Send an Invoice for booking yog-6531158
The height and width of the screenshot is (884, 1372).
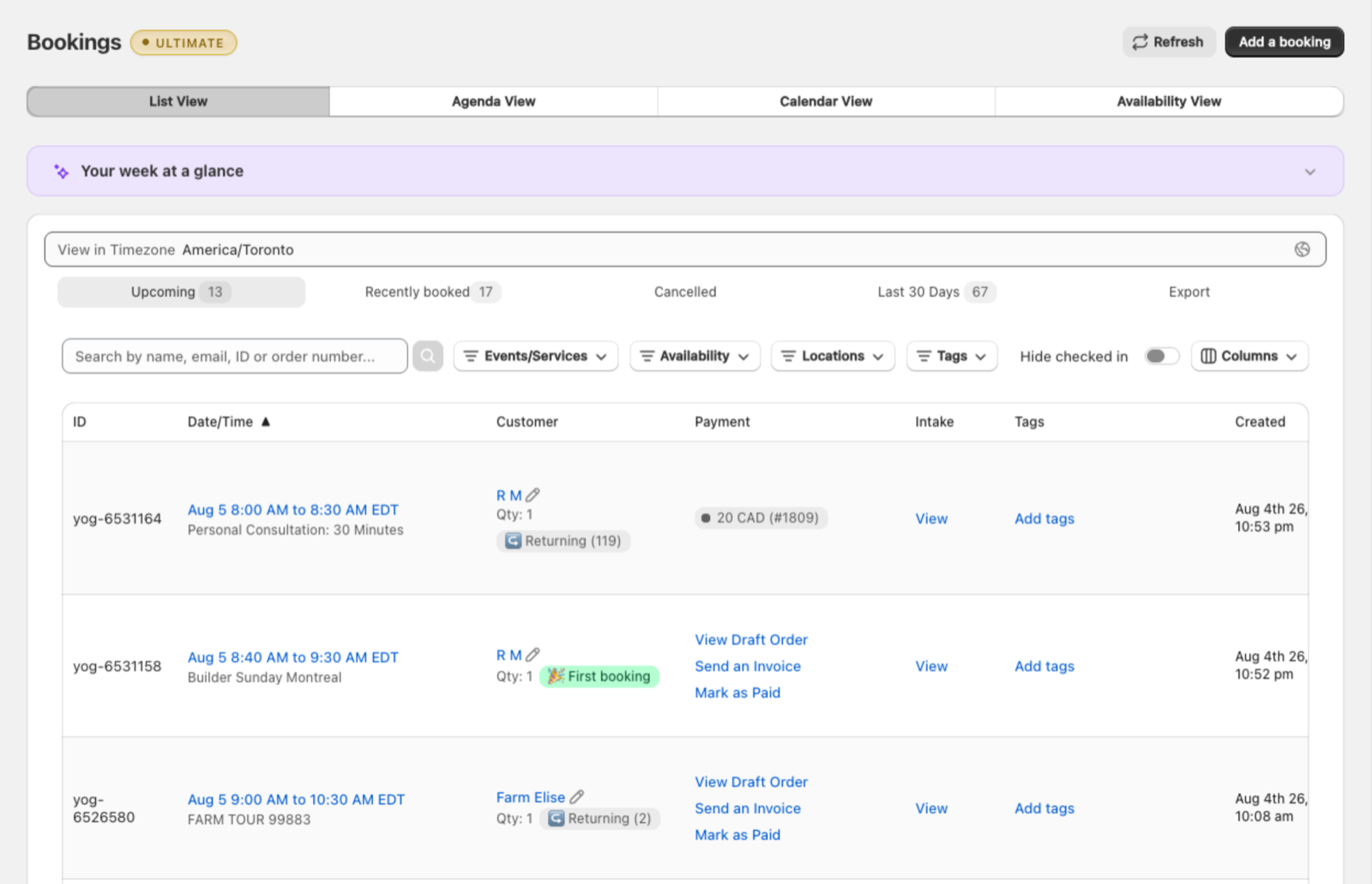(x=748, y=666)
